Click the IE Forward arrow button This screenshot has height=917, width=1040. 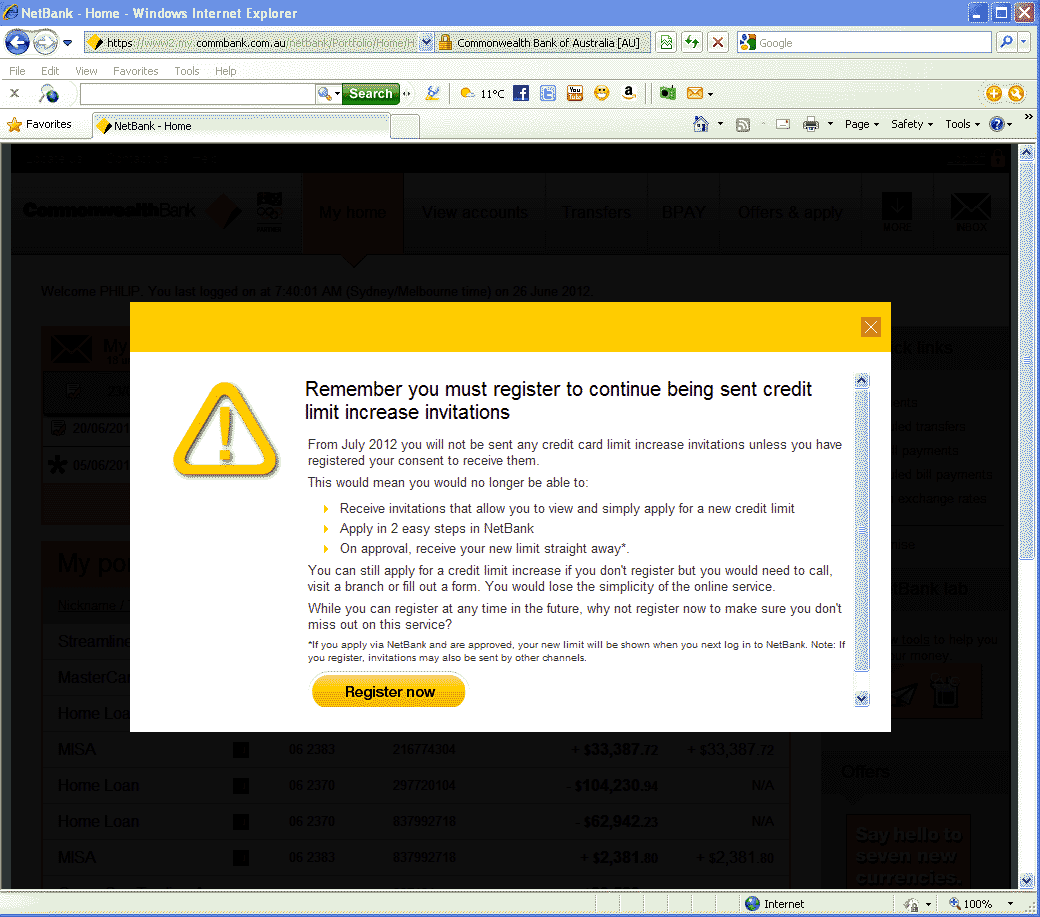coord(45,43)
